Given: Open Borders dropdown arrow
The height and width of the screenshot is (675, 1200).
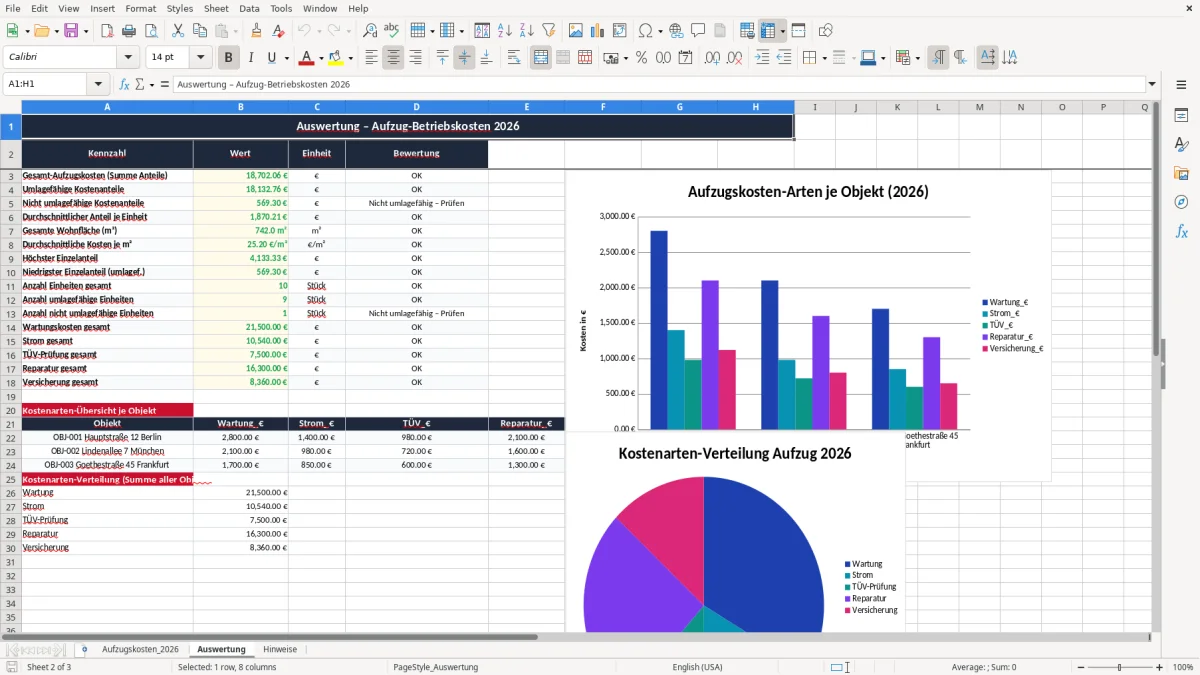Looking at the screenshot, I should pyautogui.click(x=825, y=58).
